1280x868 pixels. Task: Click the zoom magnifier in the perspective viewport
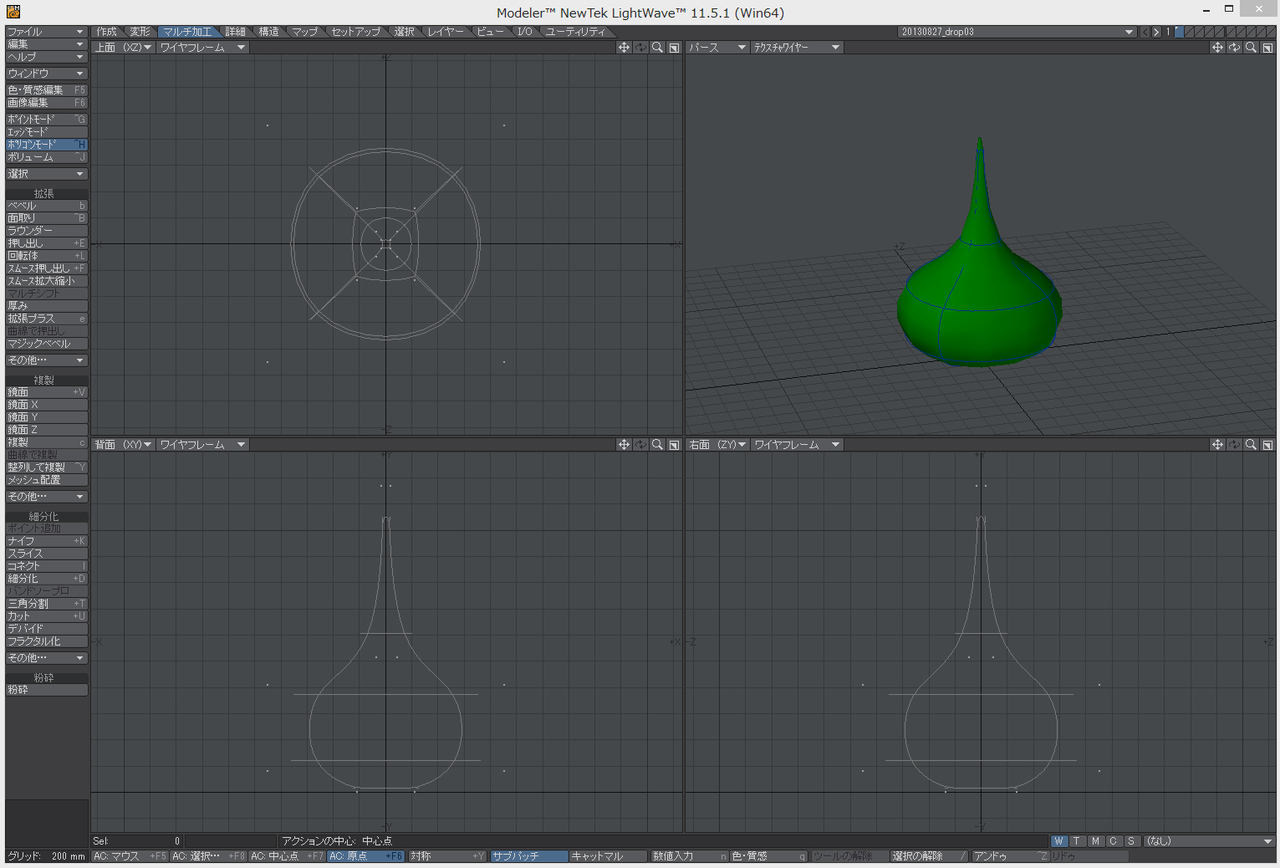coord(1251,48)
